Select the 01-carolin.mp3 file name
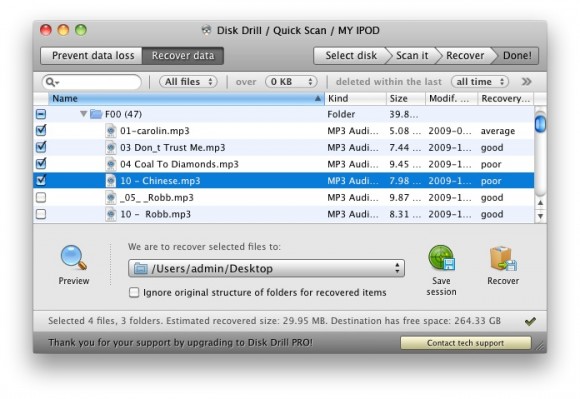 [155, 131]
